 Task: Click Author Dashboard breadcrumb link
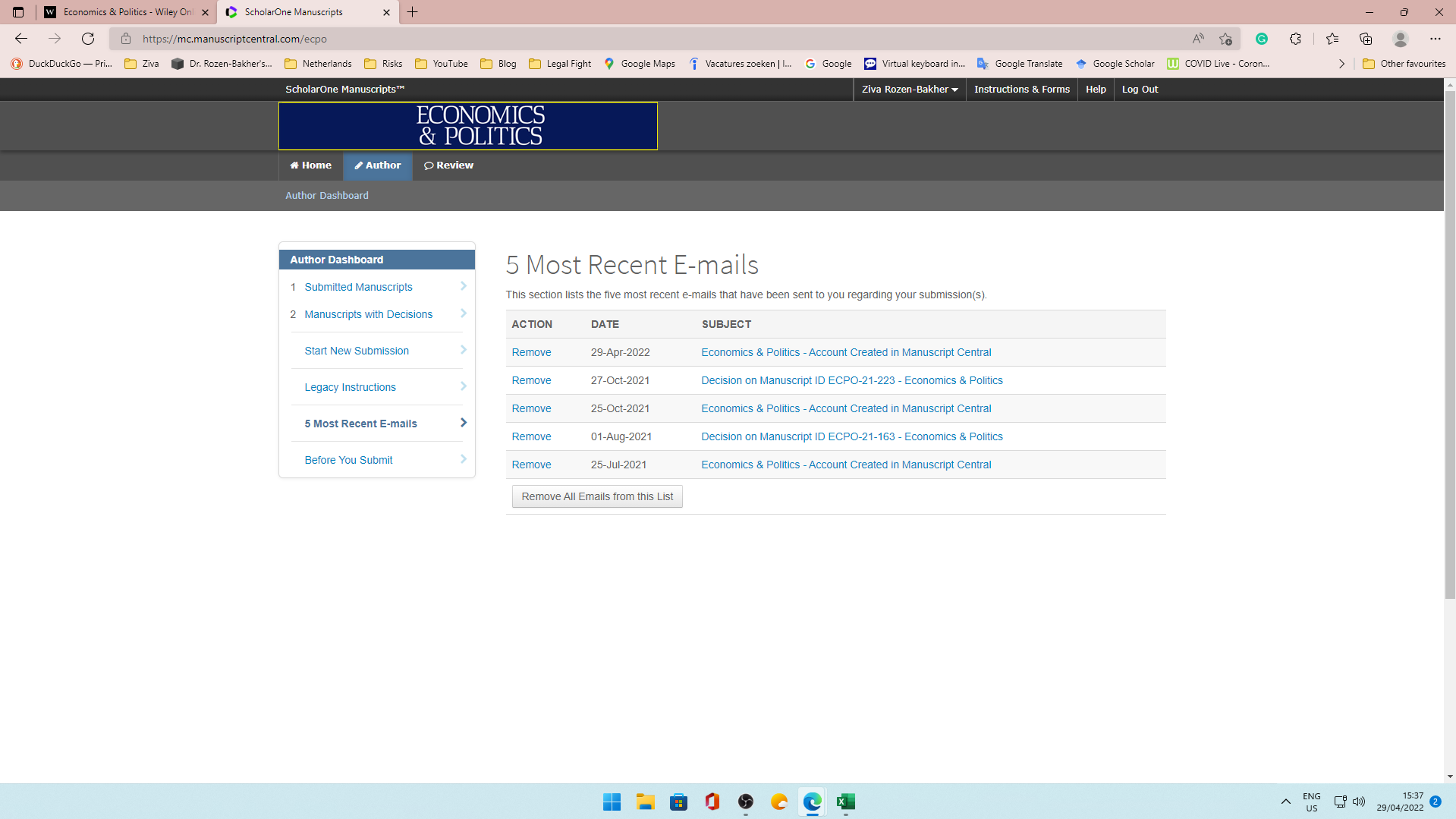click(x=327, y=196)
